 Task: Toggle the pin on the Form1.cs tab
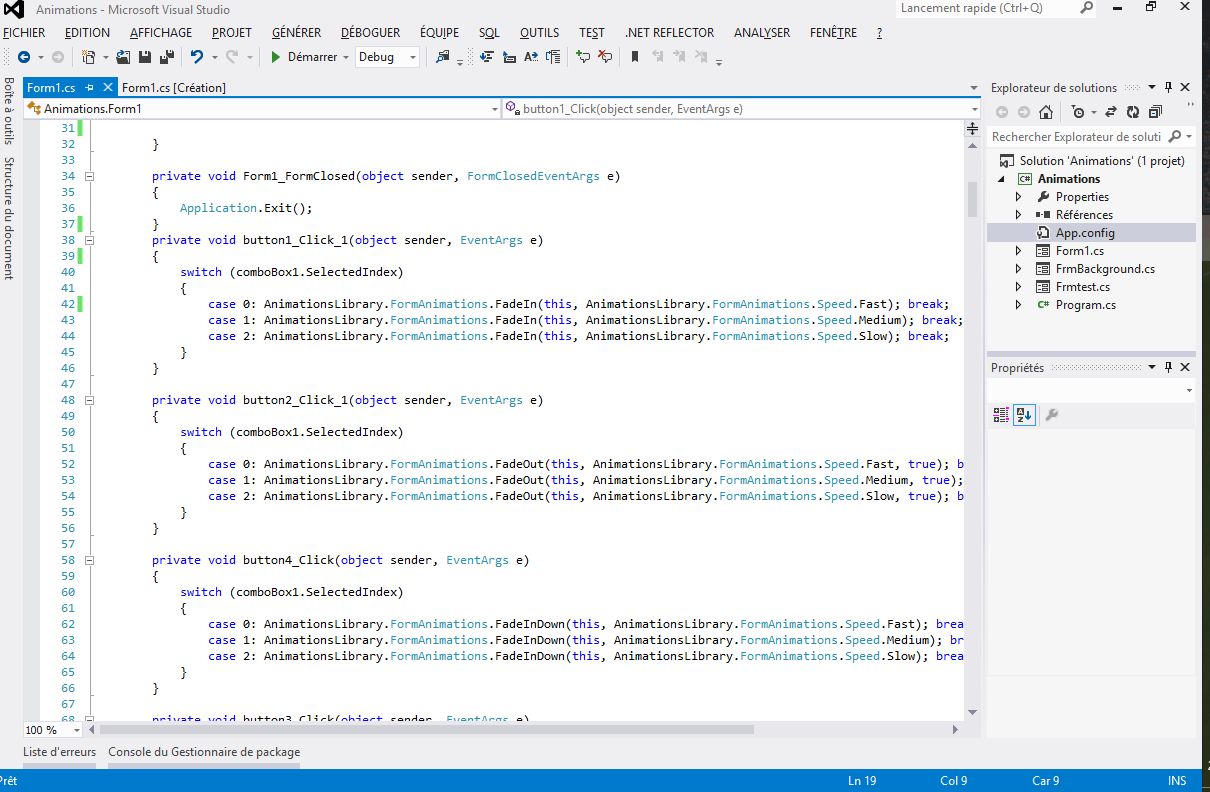[90, 88]
